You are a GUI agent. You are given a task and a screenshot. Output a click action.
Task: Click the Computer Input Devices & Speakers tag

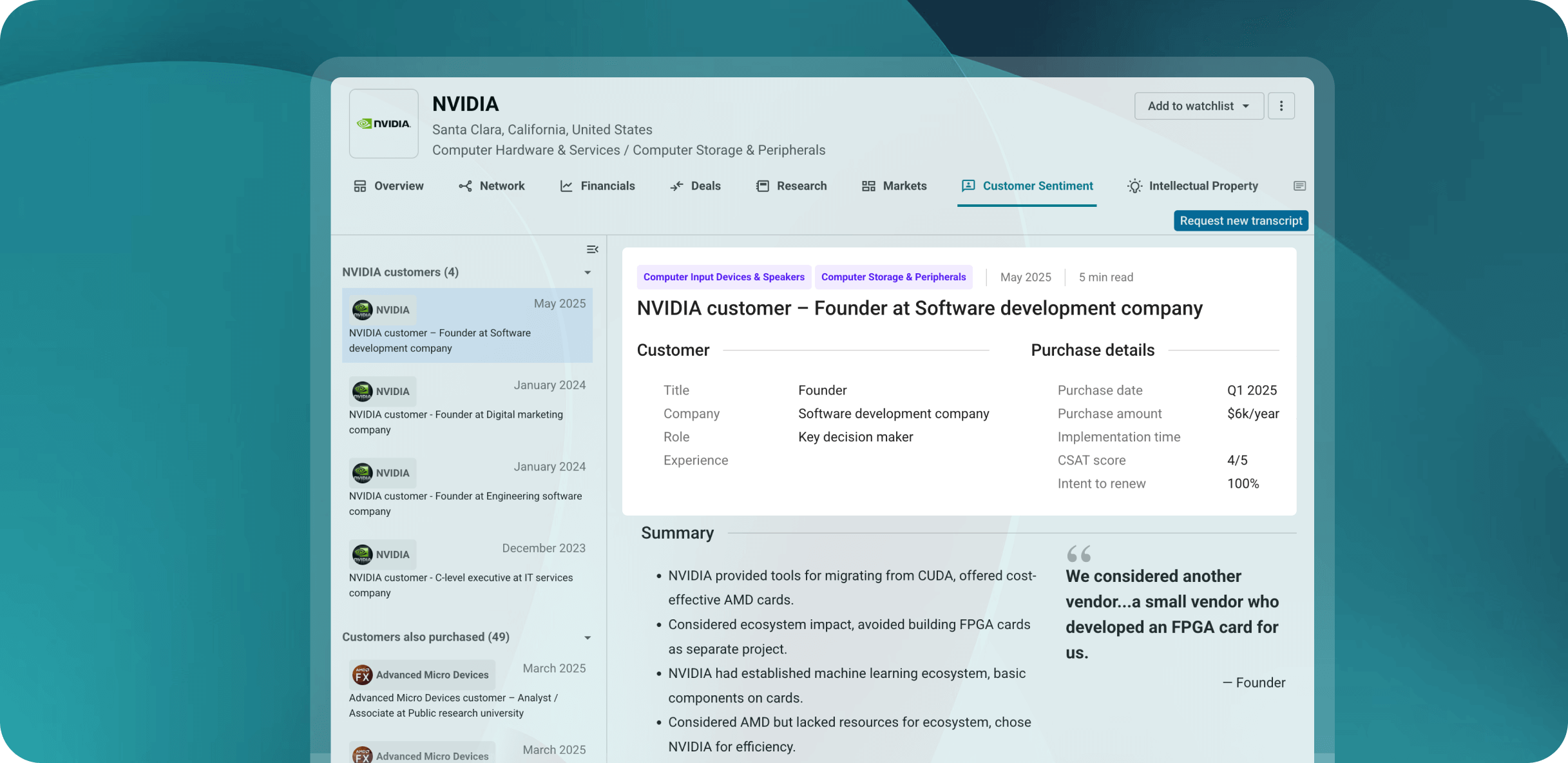pyautogui.click(x=723, y=277)
